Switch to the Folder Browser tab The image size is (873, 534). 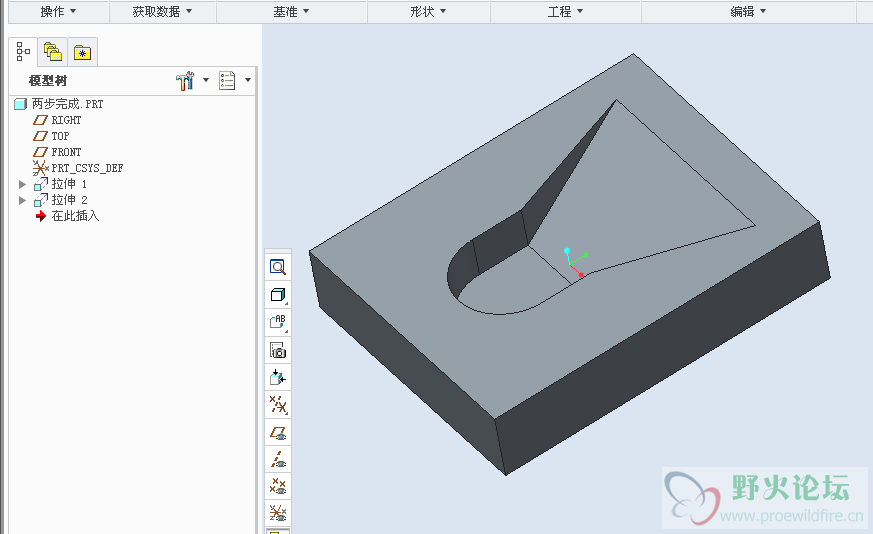(x=53, y=52)
